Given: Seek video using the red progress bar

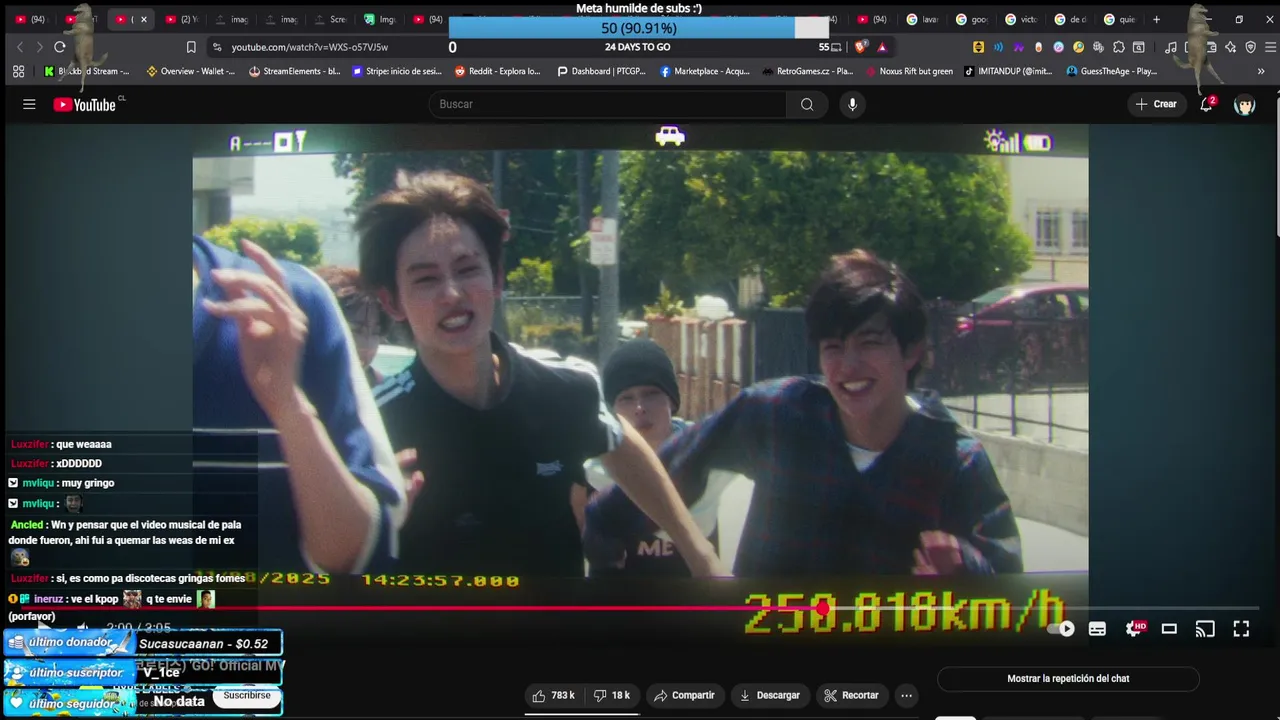Looking at the screenshot, I should 640,608.
